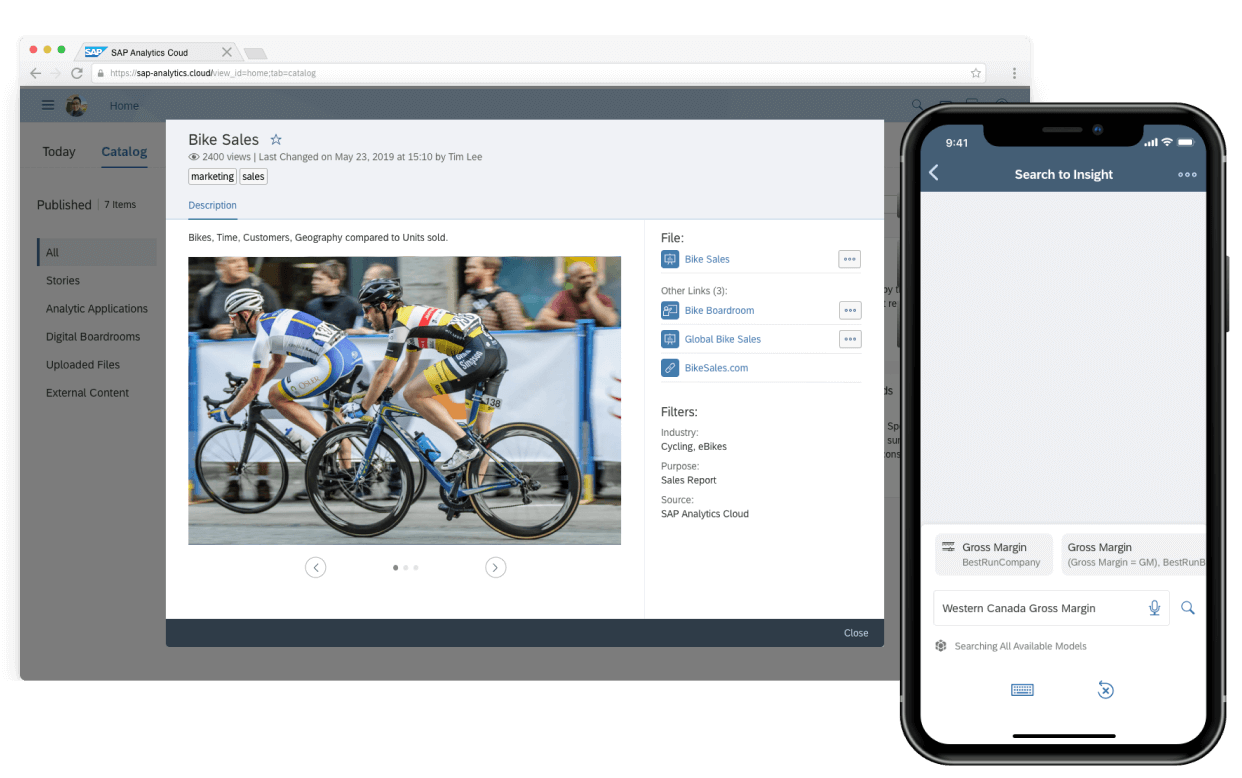Open the Bike Sales file link
The width and height of the screenshot is (1242, 778).
click(707, 259)
